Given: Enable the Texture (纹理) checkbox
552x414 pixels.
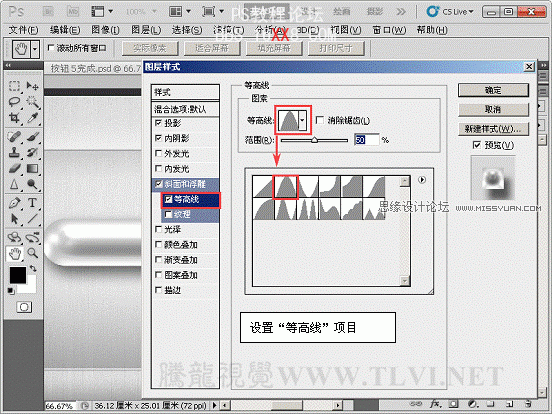Looking at the screenshot, I should [169, 214].
